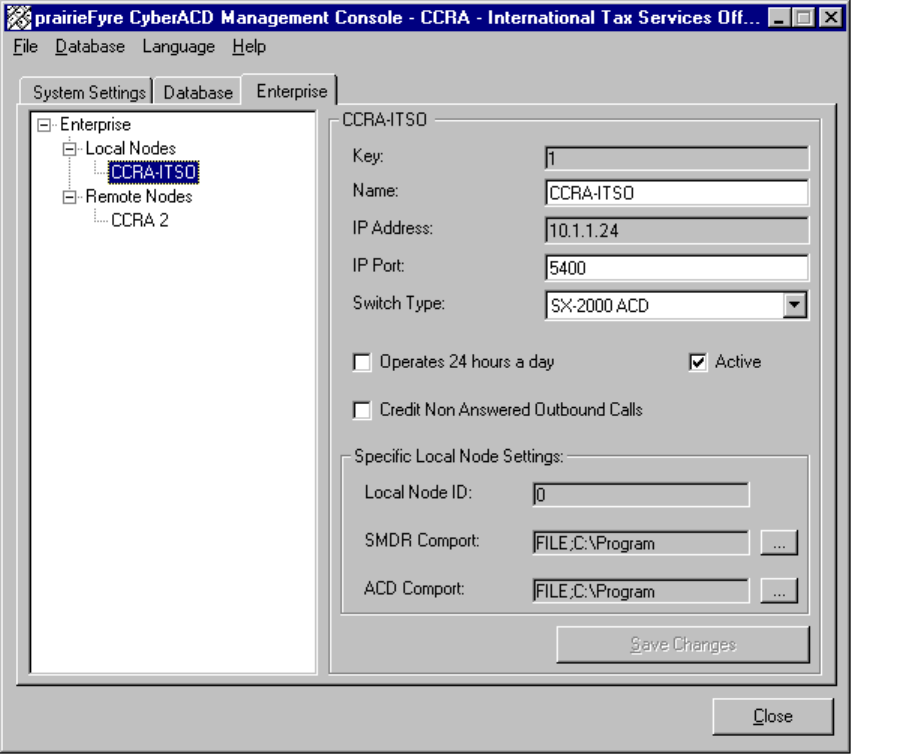
Task: Minimize the Management Console window
Action: 779,18
